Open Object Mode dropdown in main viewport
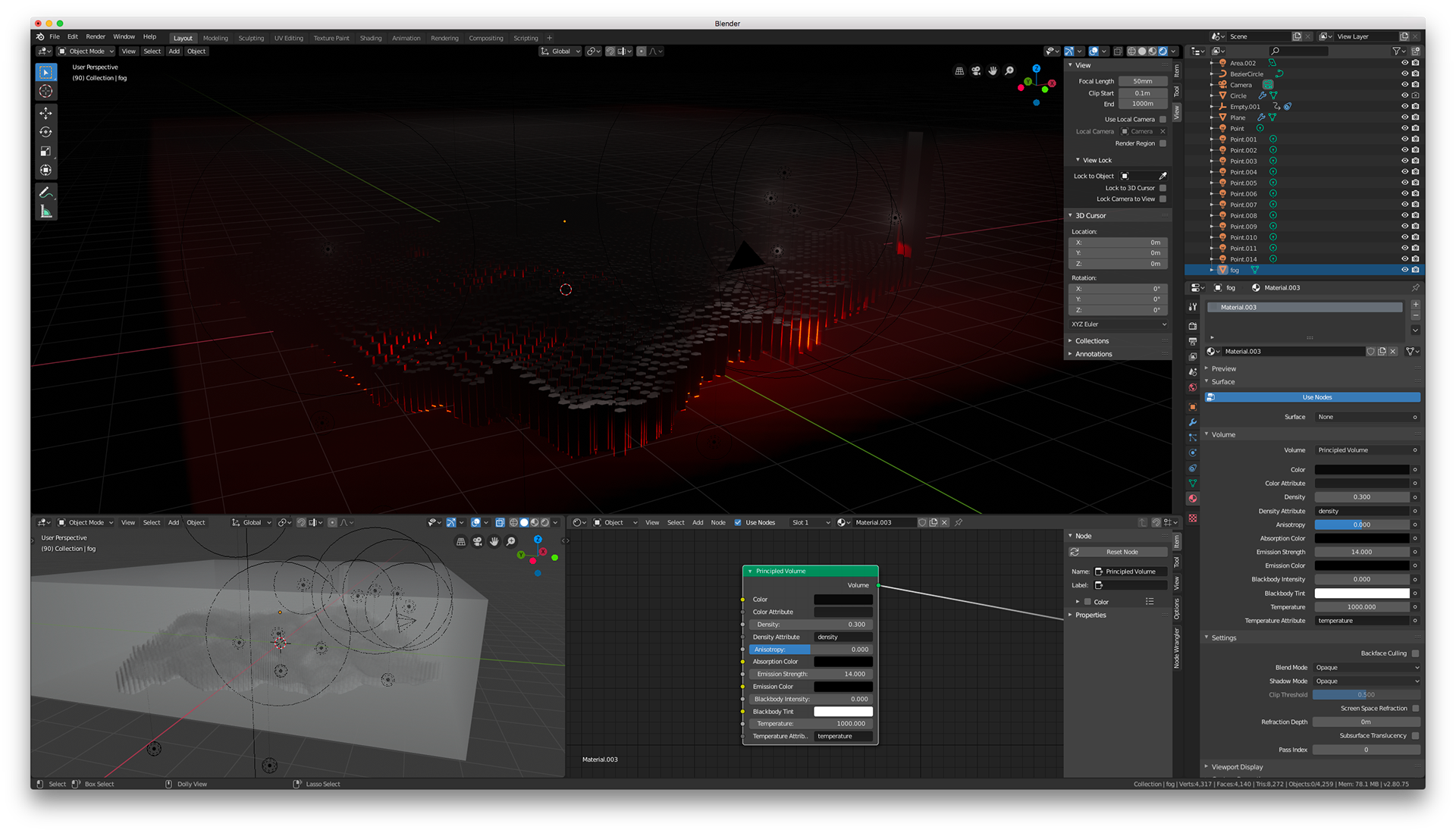The width and height of the screenshot is (1456, 833). coord(86,52)
